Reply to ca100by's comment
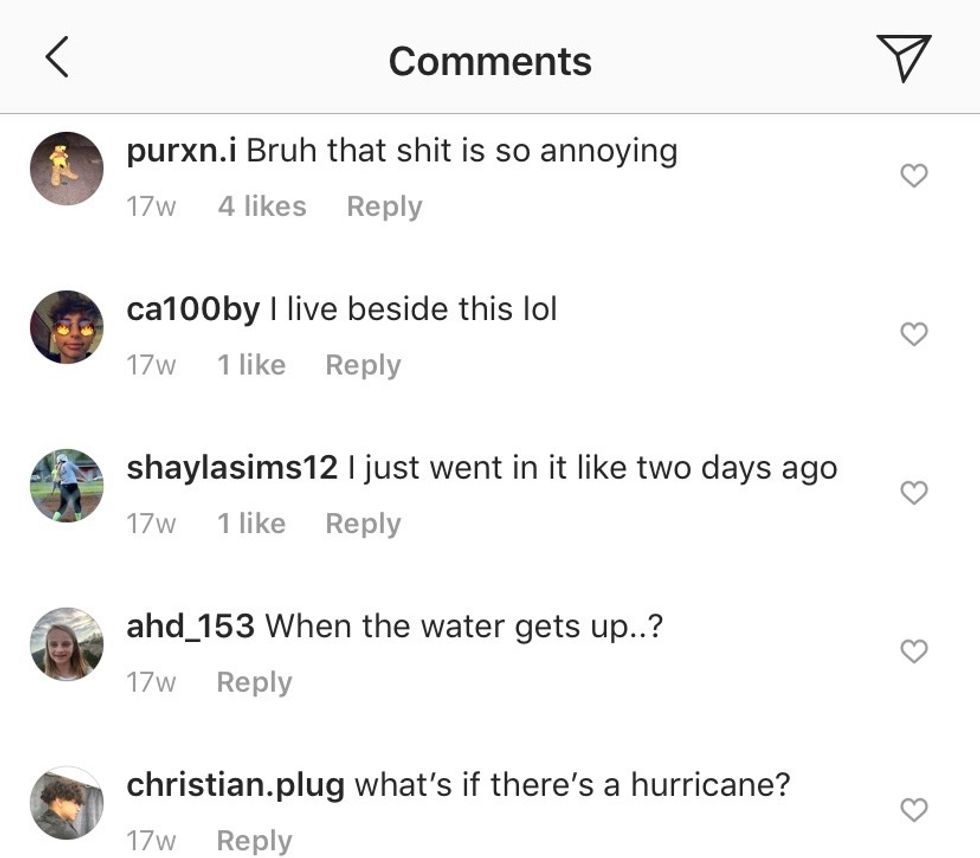The height and width of the screenshot is (858, 980). (x=363, y=365)
